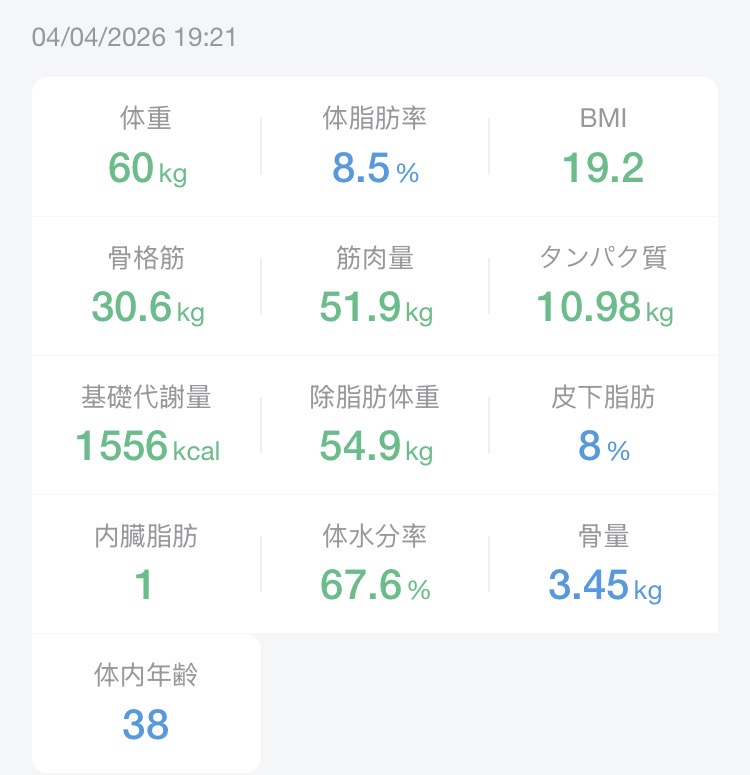Viewport: 750px width, 775px height.
Task: Open 骨格筋 skeletal muscle details
Action: (x=146, y=286)
